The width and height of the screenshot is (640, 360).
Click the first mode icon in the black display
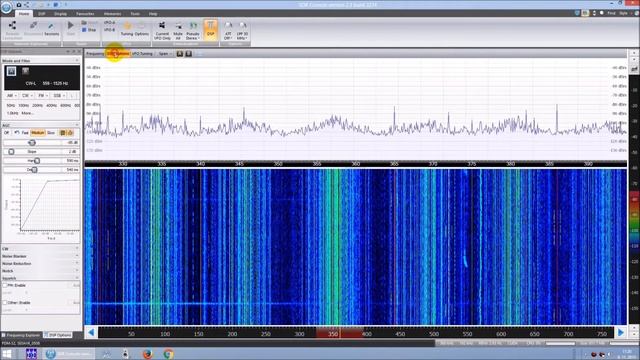click(11, 71)
